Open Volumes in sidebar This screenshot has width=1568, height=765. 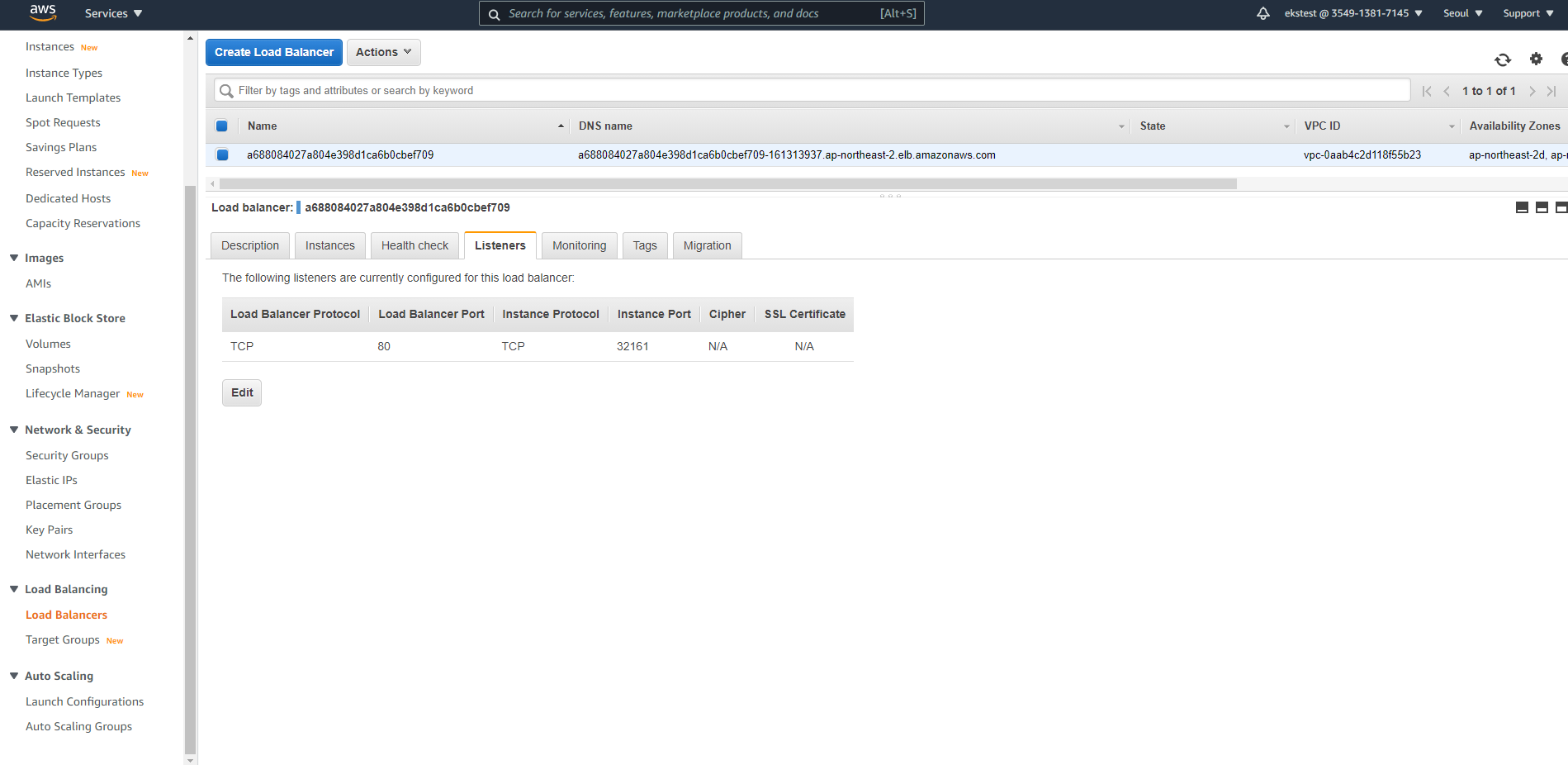coord(48,344)
